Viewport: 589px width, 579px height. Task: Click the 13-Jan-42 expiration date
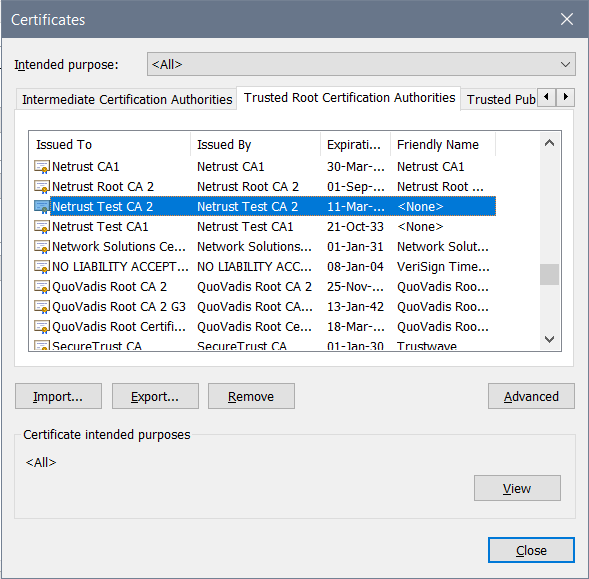[355, 307]
